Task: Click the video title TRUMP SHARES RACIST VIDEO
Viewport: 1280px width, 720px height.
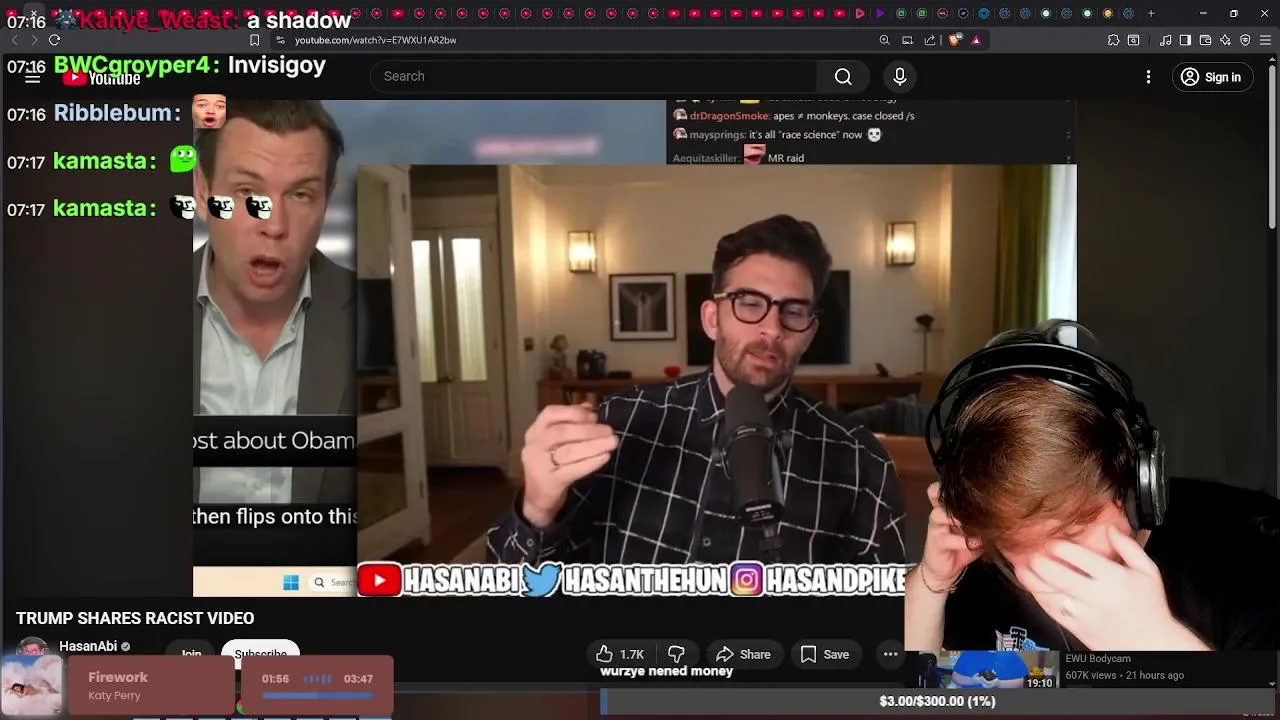Action: pos(135,618)
